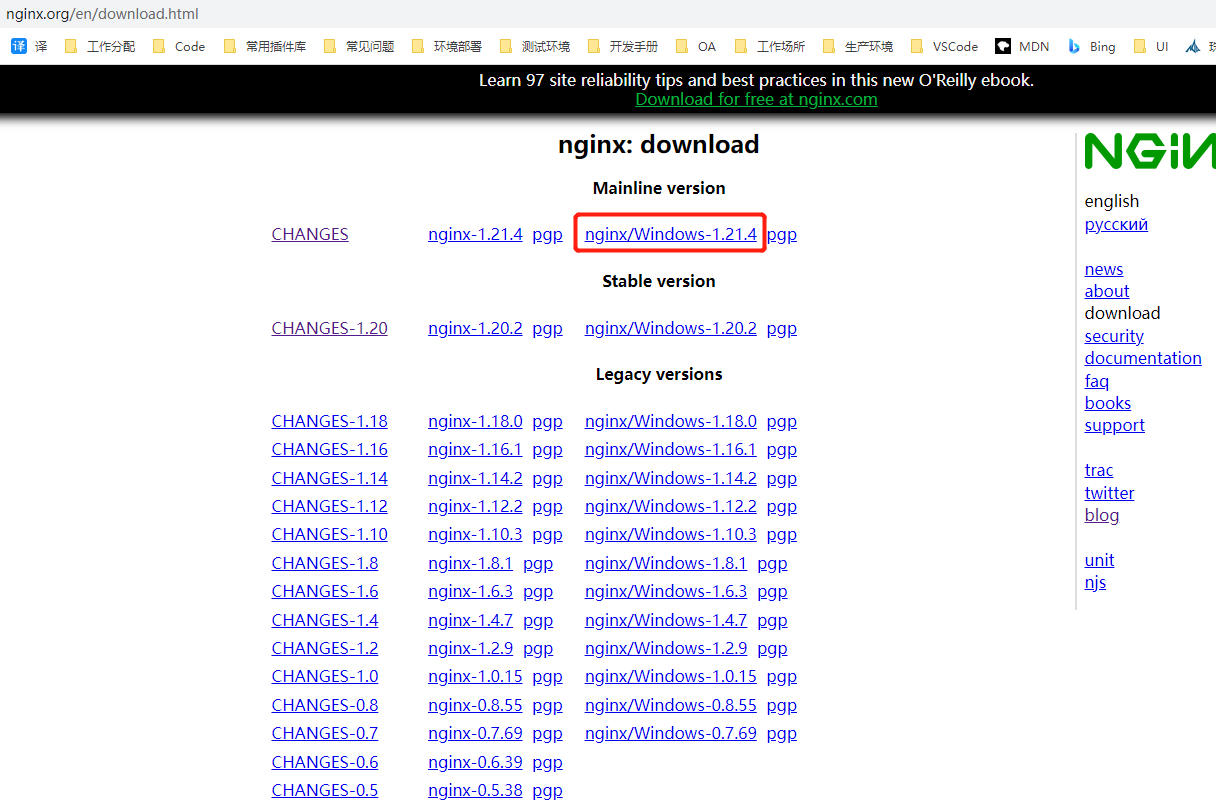Download nginx-1.20.2 stable source
This screenshot has height=809, width=1216.
point(475,328)
